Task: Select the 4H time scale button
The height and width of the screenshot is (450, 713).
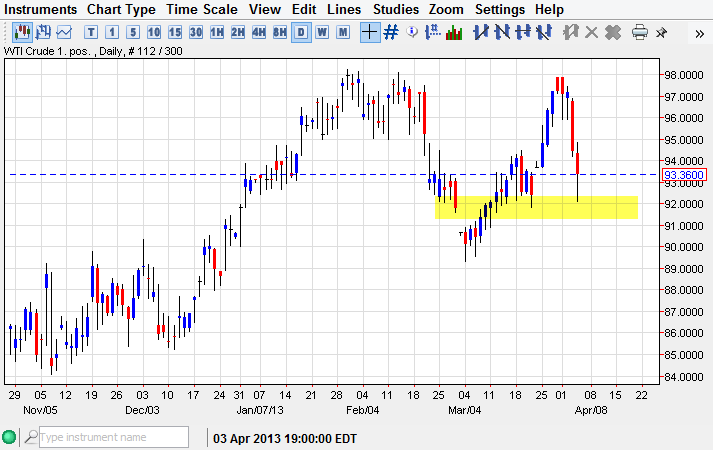Action: (259, 32)
